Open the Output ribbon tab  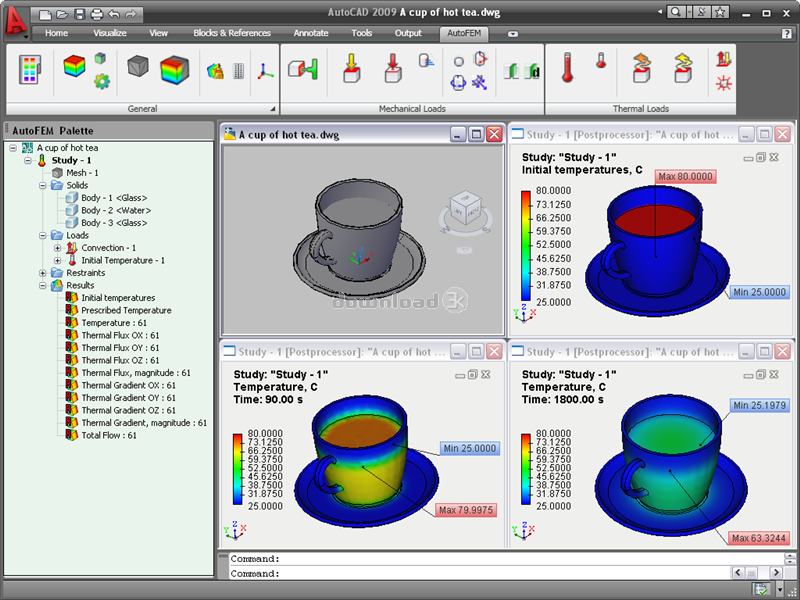[x=408, y=33]
